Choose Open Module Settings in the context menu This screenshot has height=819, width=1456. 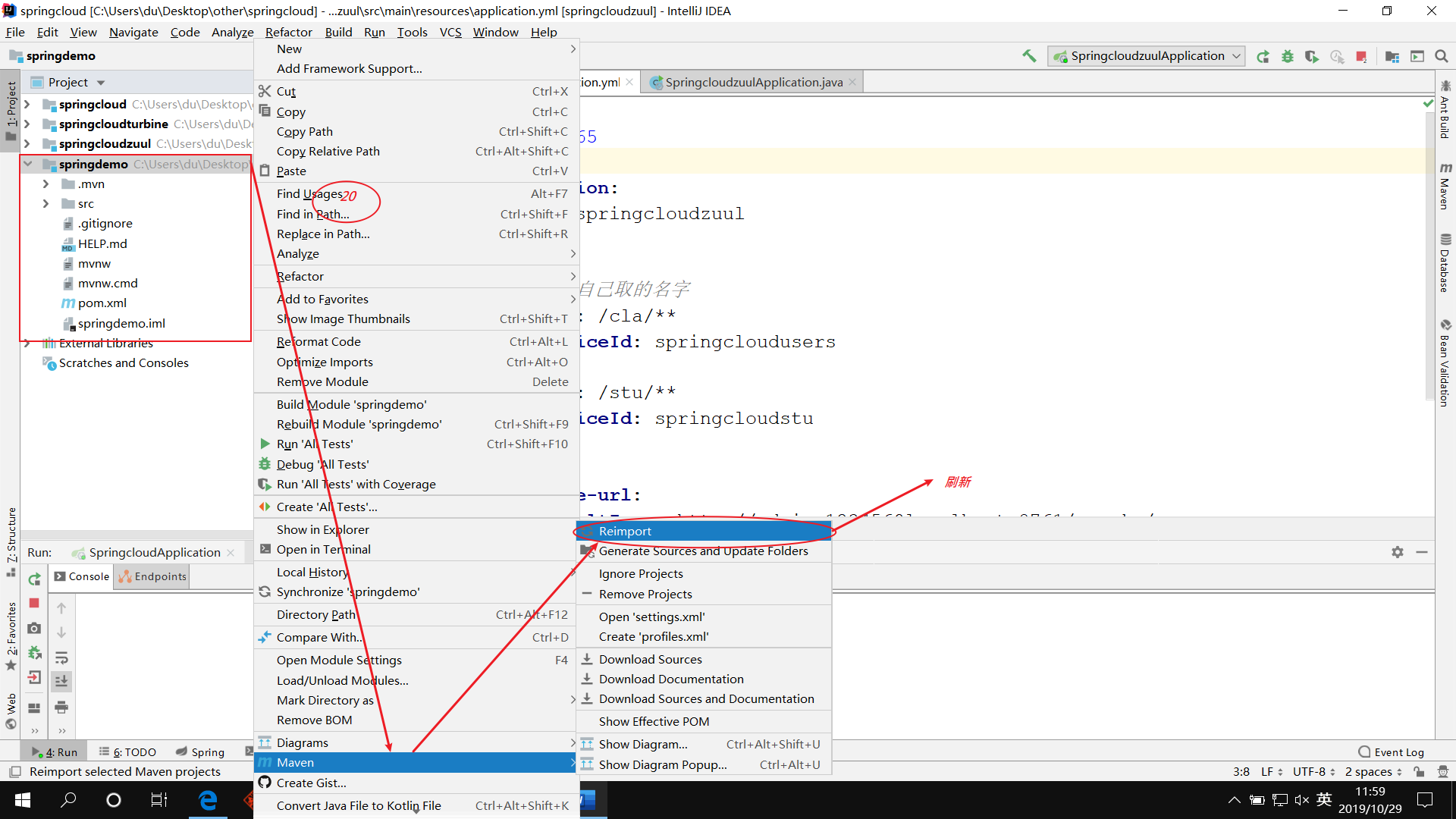coord(416,660)
